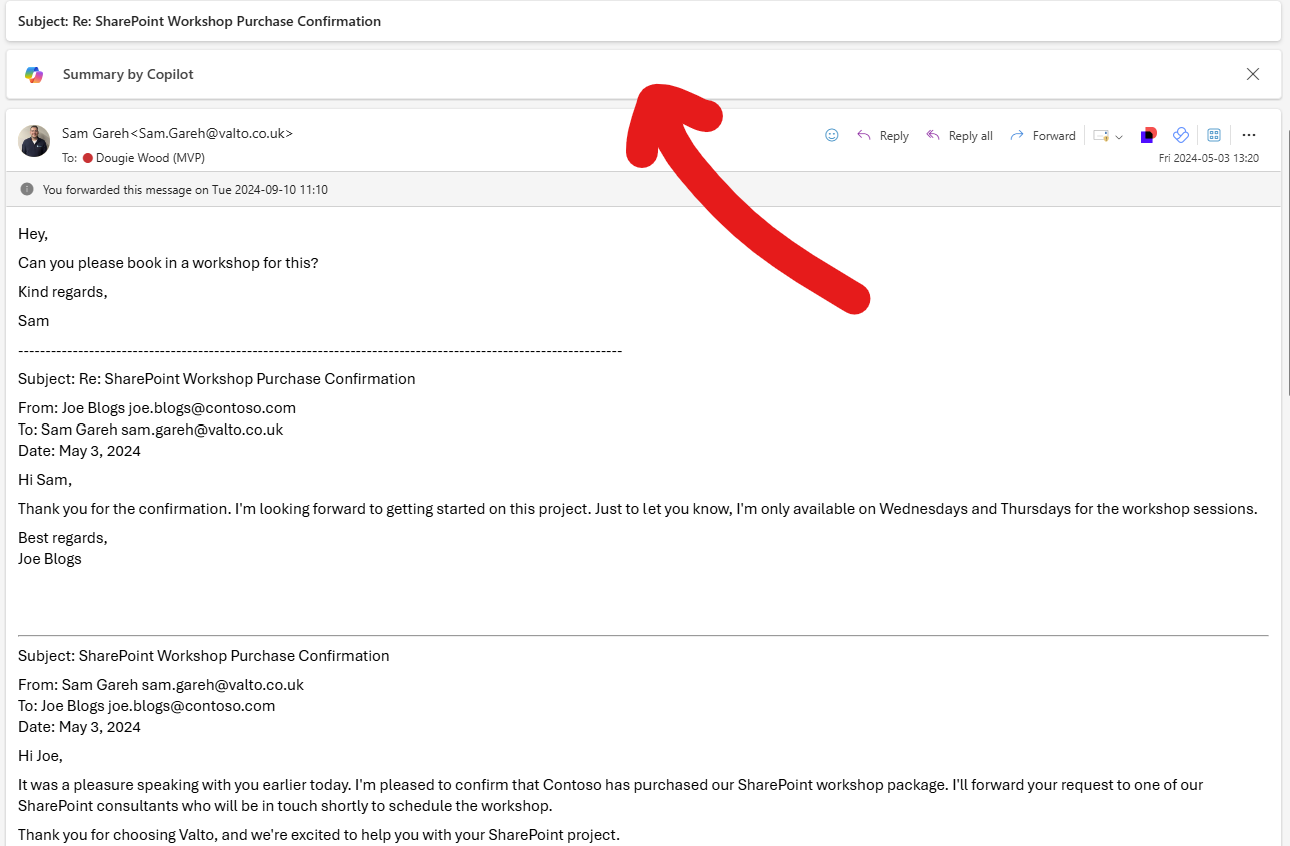The image size is (1290, 846).
Task: Close the Summary by Copilot panel
Action: click(x=1252, y=74)
